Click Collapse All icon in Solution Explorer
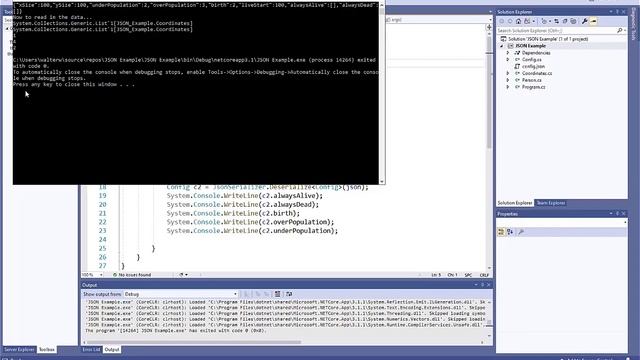Image resolution: width=640 pixels, height=360 pixels. tap(565, 21)
